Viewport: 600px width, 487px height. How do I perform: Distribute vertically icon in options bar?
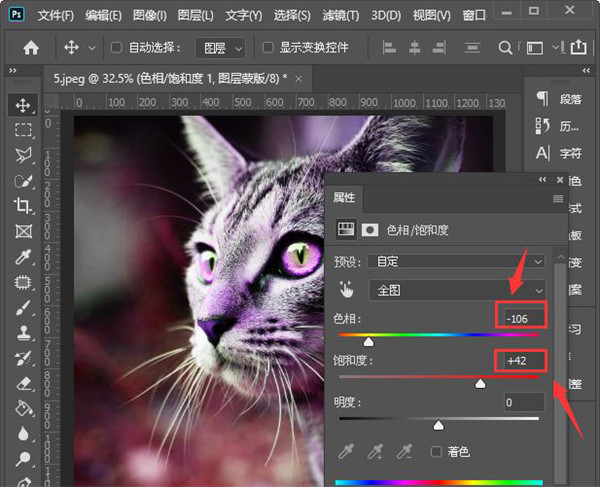coord(472,48)
